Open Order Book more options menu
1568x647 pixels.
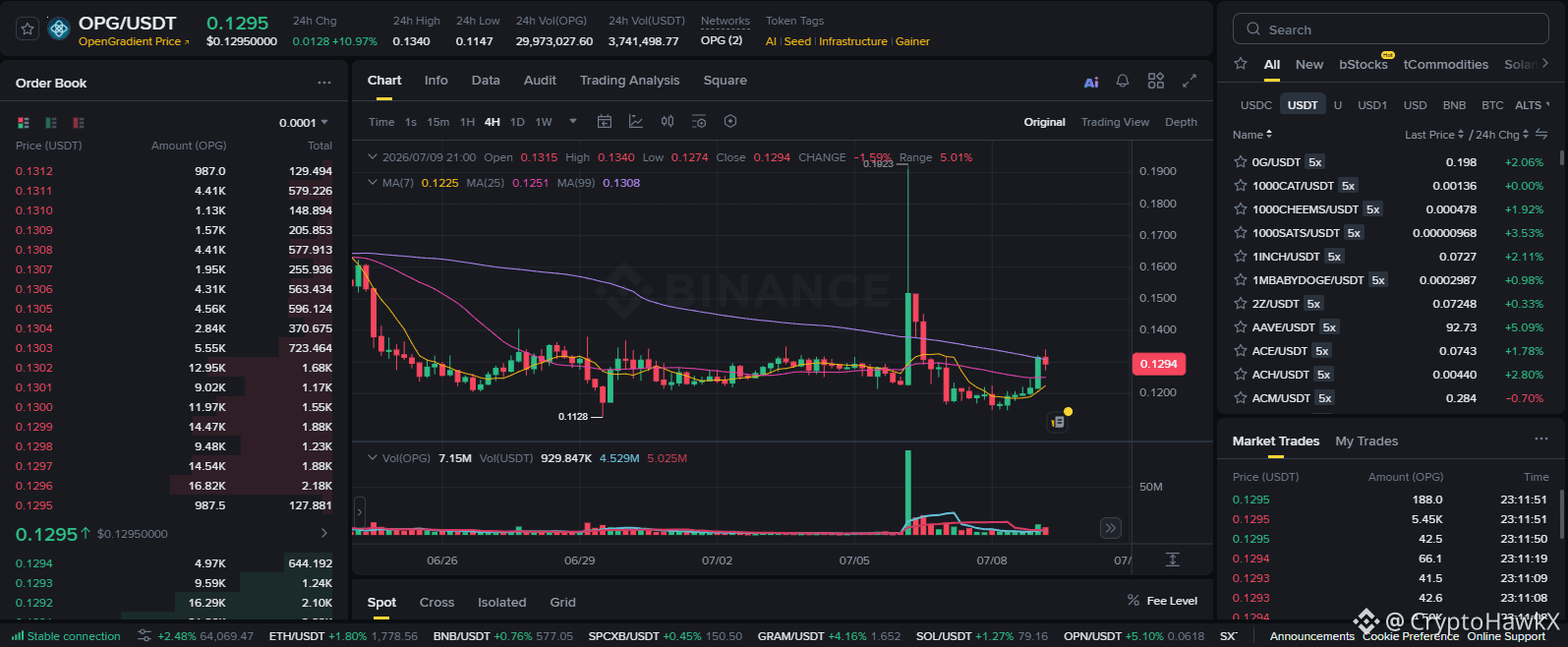click(x=323, y=83)
